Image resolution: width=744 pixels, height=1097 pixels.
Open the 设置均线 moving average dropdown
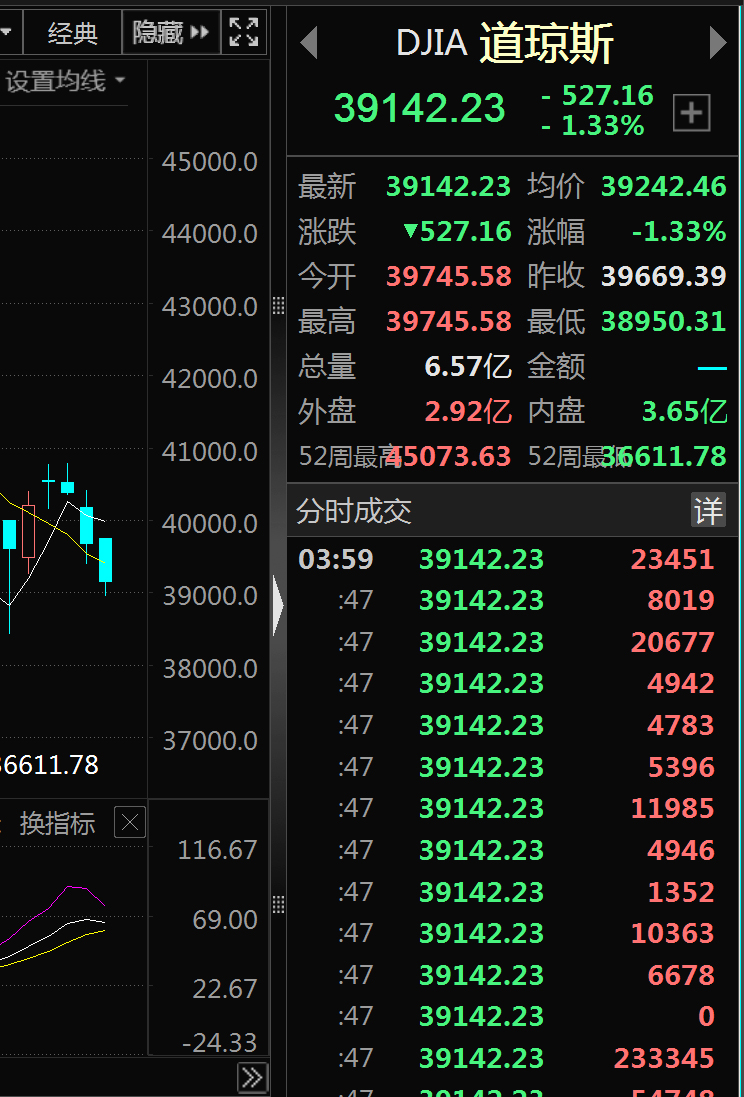tap(65, 81)
